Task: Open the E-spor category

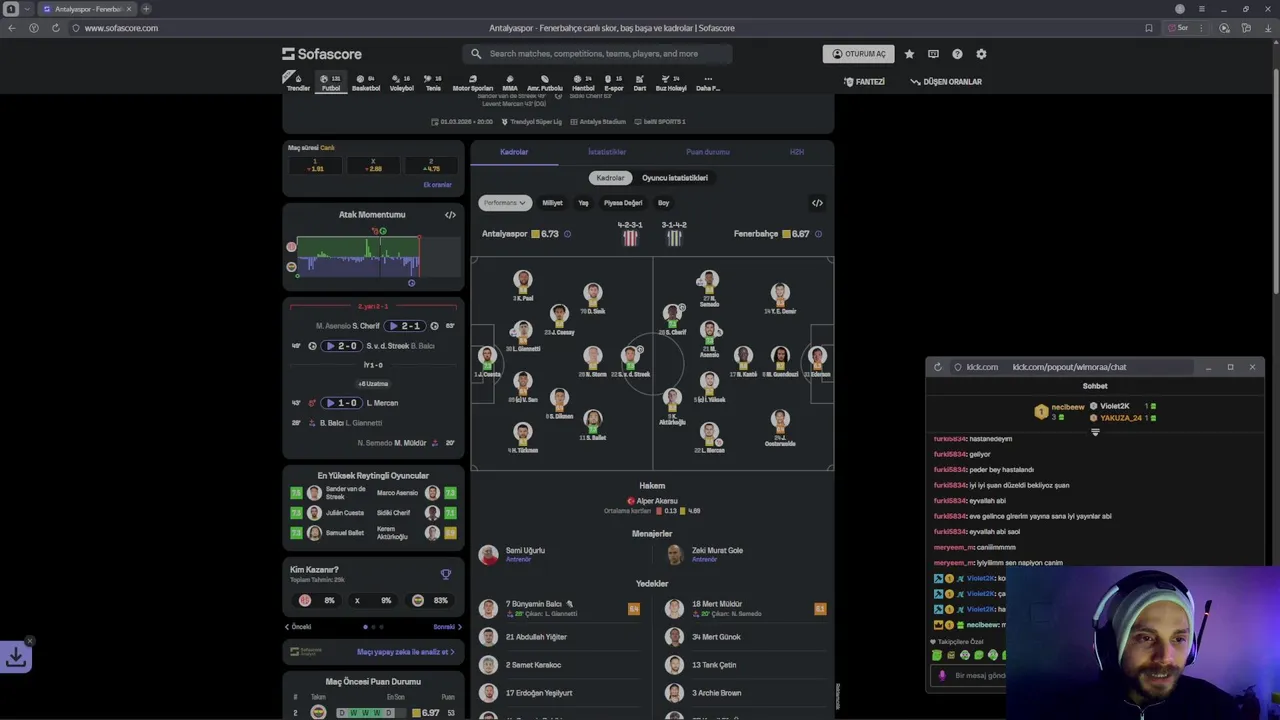Action: point(614,82)
